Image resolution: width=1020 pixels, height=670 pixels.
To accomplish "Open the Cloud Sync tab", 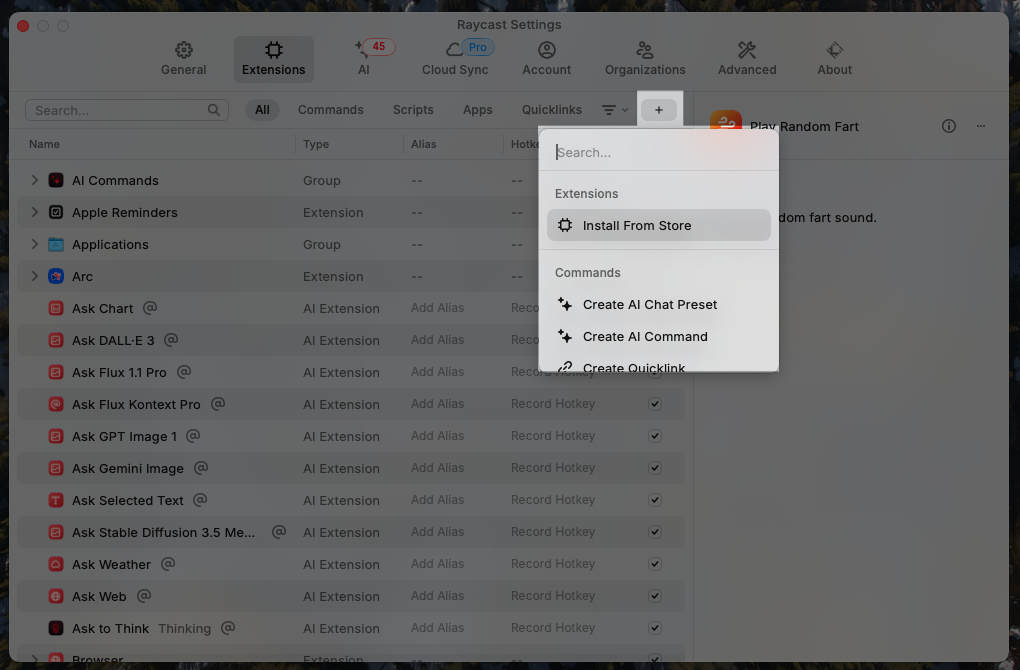I will [455, 59].
